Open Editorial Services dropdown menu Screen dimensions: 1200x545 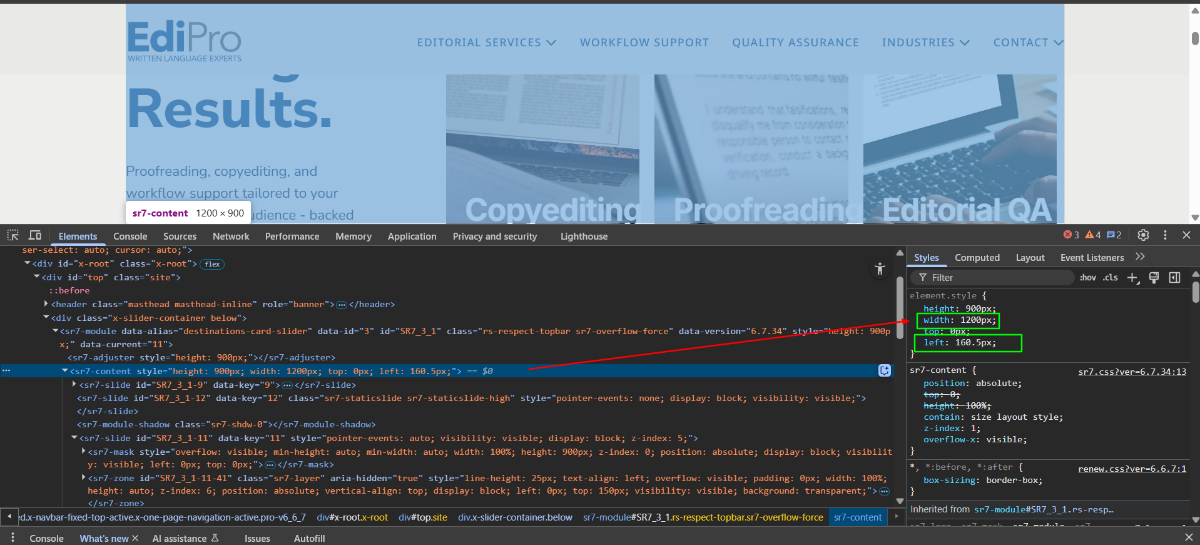[x=486, y=42]
